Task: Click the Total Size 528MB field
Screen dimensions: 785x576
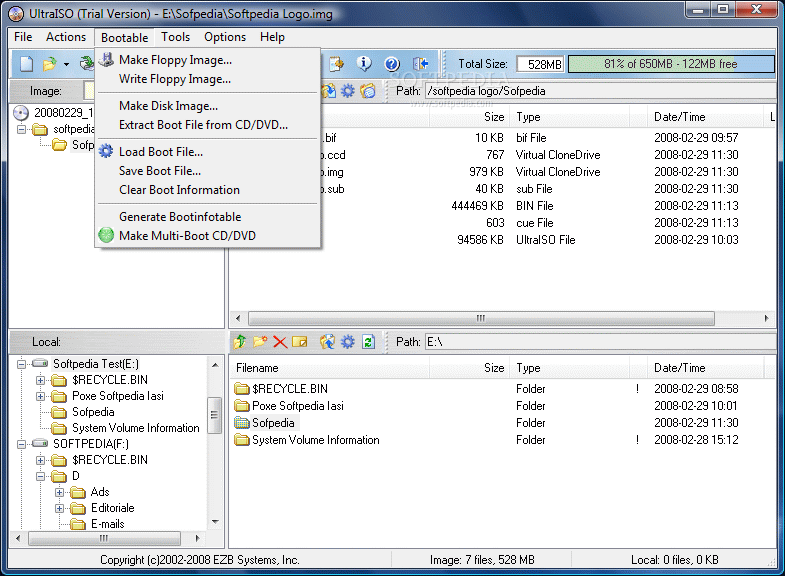Action: pyautogui.click(x=540, y=64)
